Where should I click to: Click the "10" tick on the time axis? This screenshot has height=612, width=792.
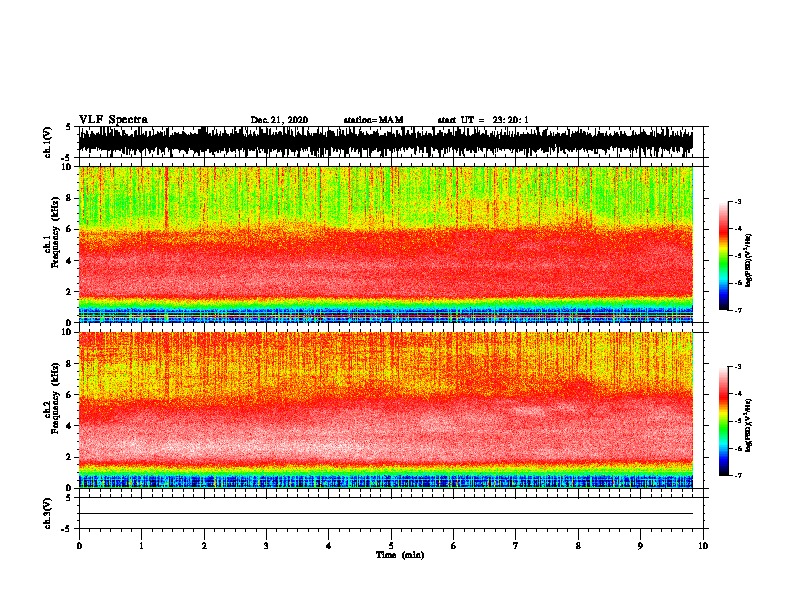click(703, 546)
